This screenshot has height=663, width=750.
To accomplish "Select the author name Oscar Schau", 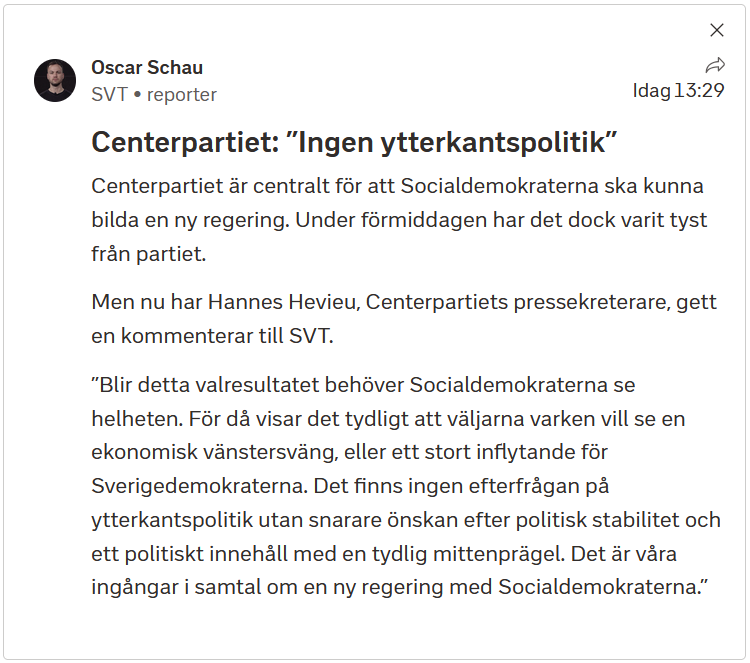I will click(x=147, y=67).
